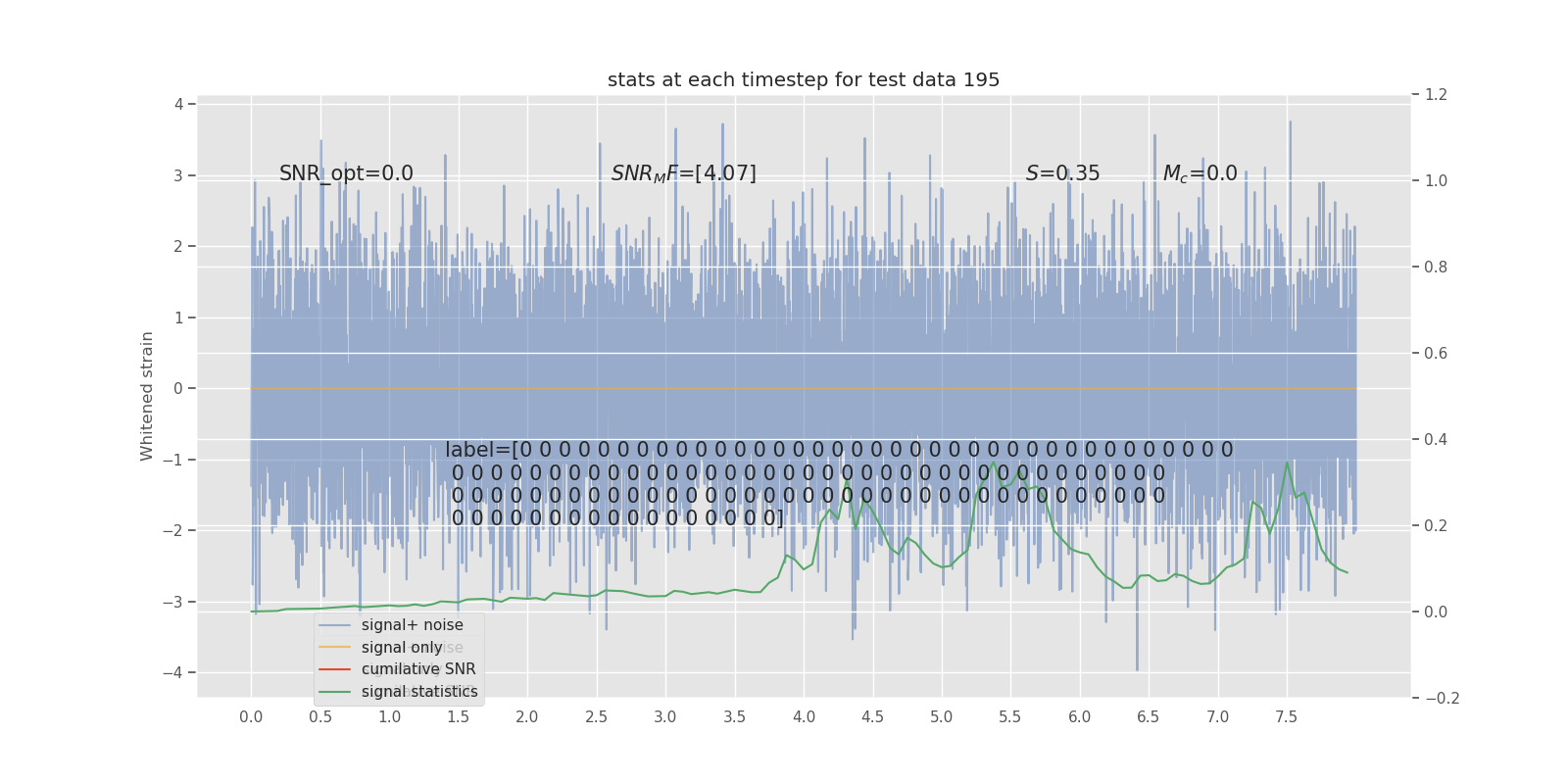Click the x-axis tick label 2.0
The width and height of the screenshot is (1568, 784).
[527, 717]
